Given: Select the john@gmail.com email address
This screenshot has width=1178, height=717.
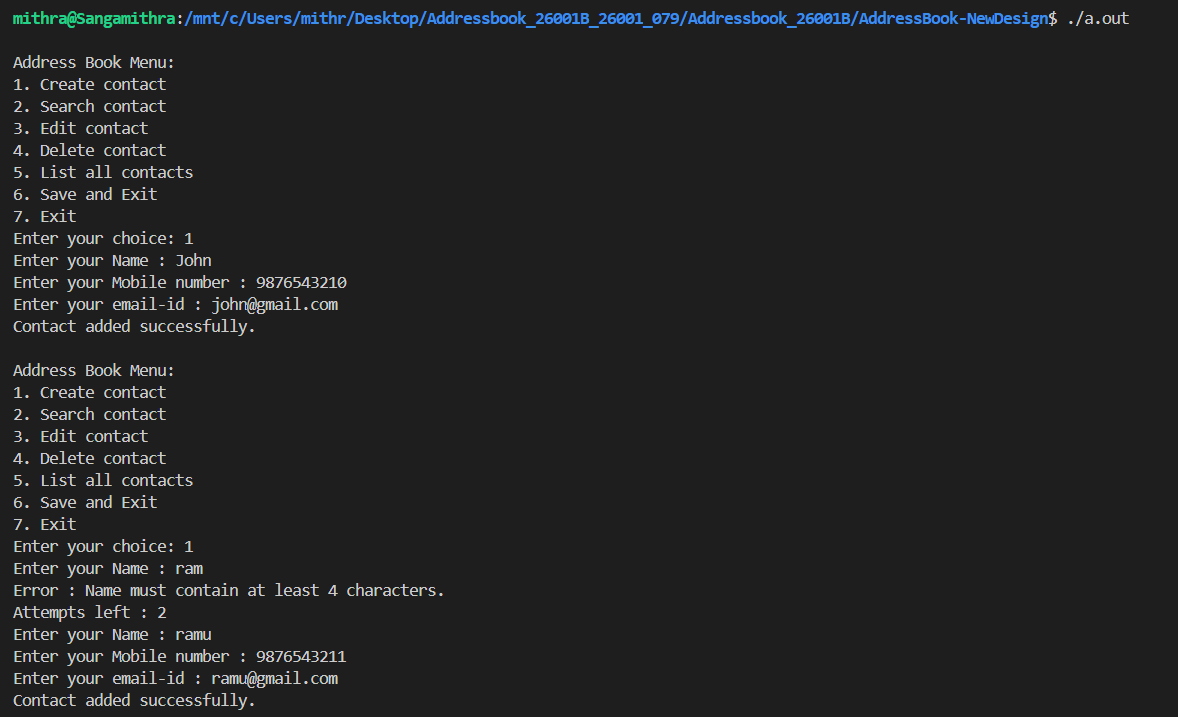Looking at the screenshot, I should [274, 304].
